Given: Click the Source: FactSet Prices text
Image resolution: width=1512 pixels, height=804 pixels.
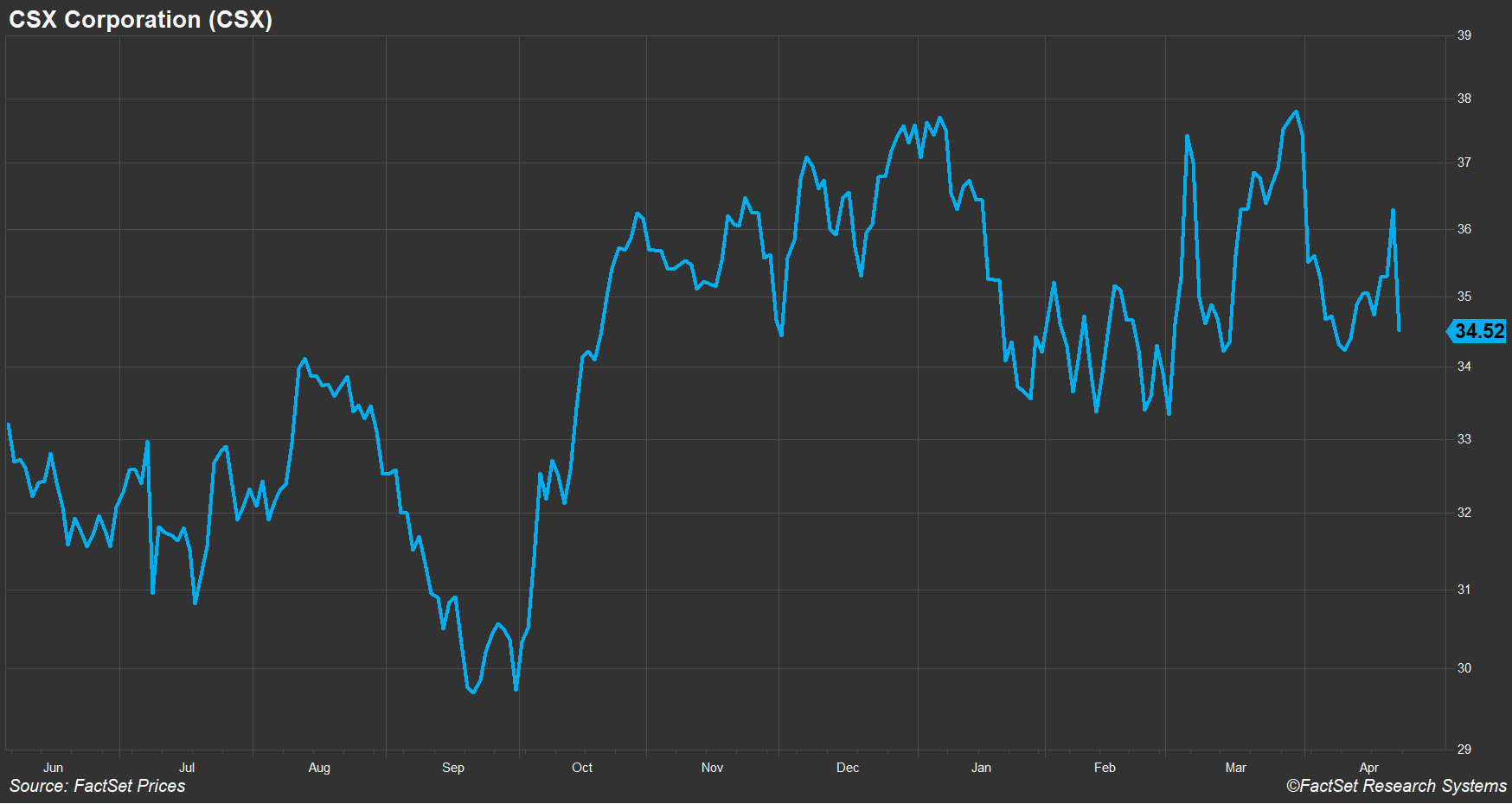Looking at the screenshot, I should (97, 786).
